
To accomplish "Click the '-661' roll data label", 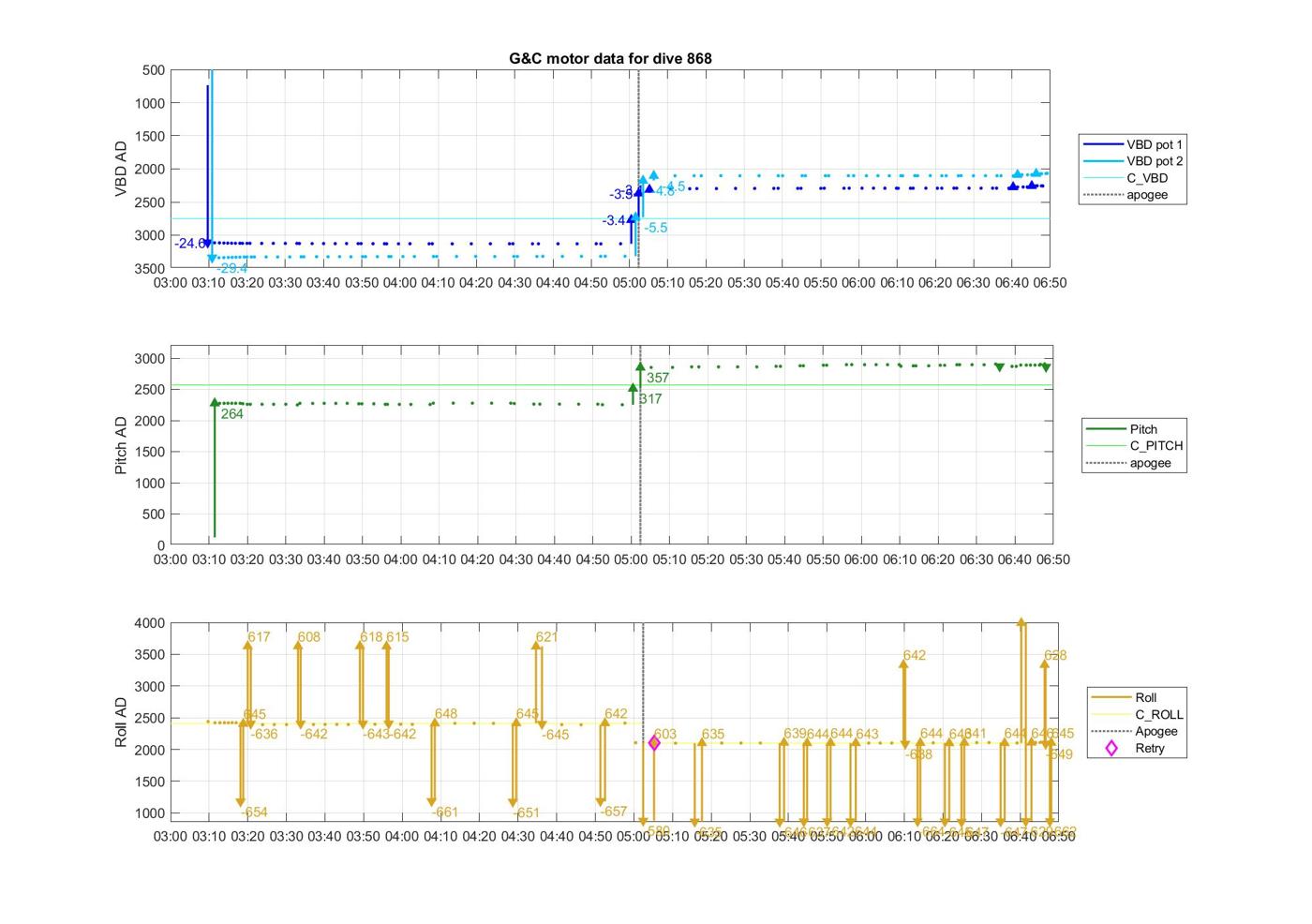I will [445, 812].
